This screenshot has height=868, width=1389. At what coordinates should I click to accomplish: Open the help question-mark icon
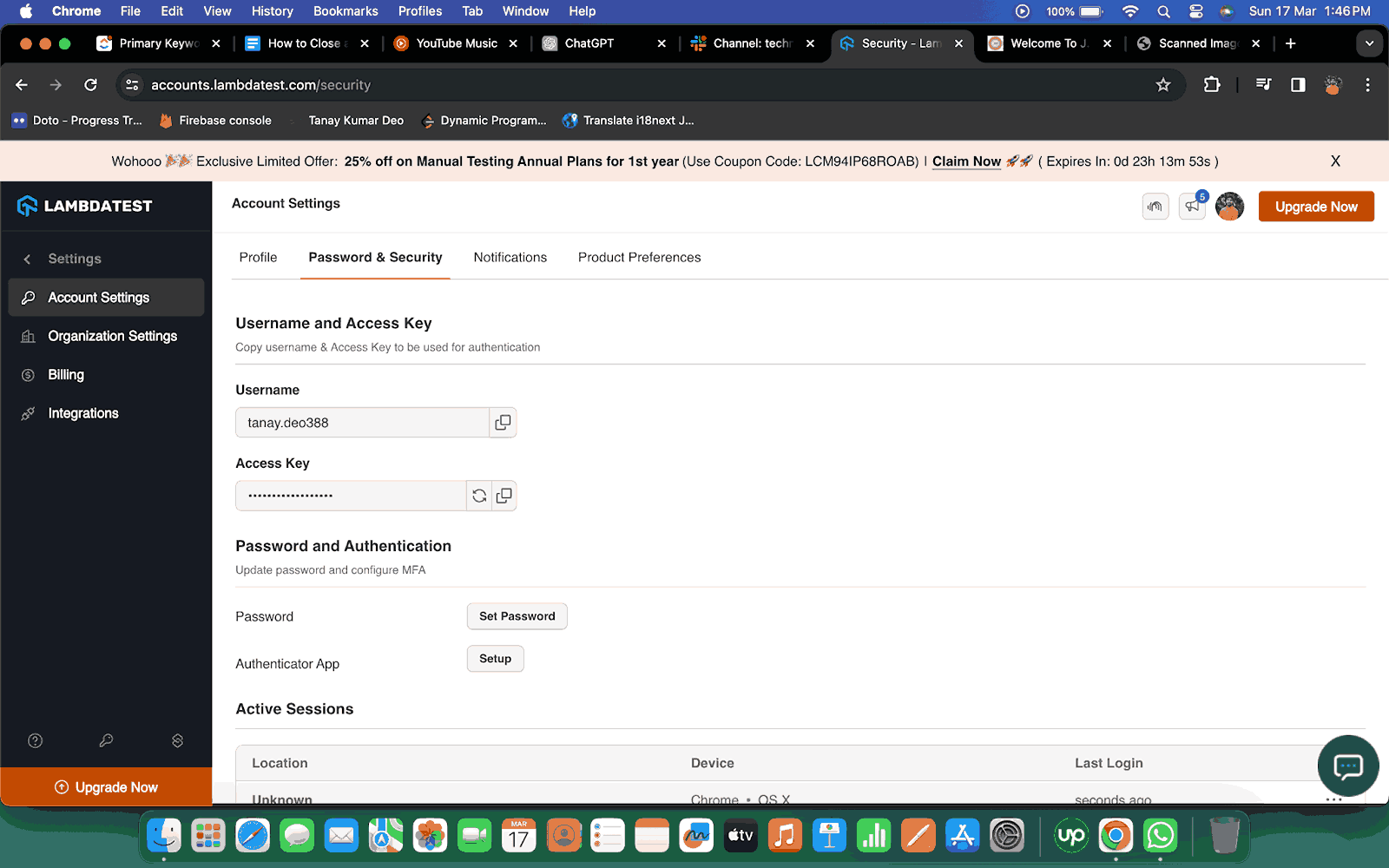(x=35, y=740)
